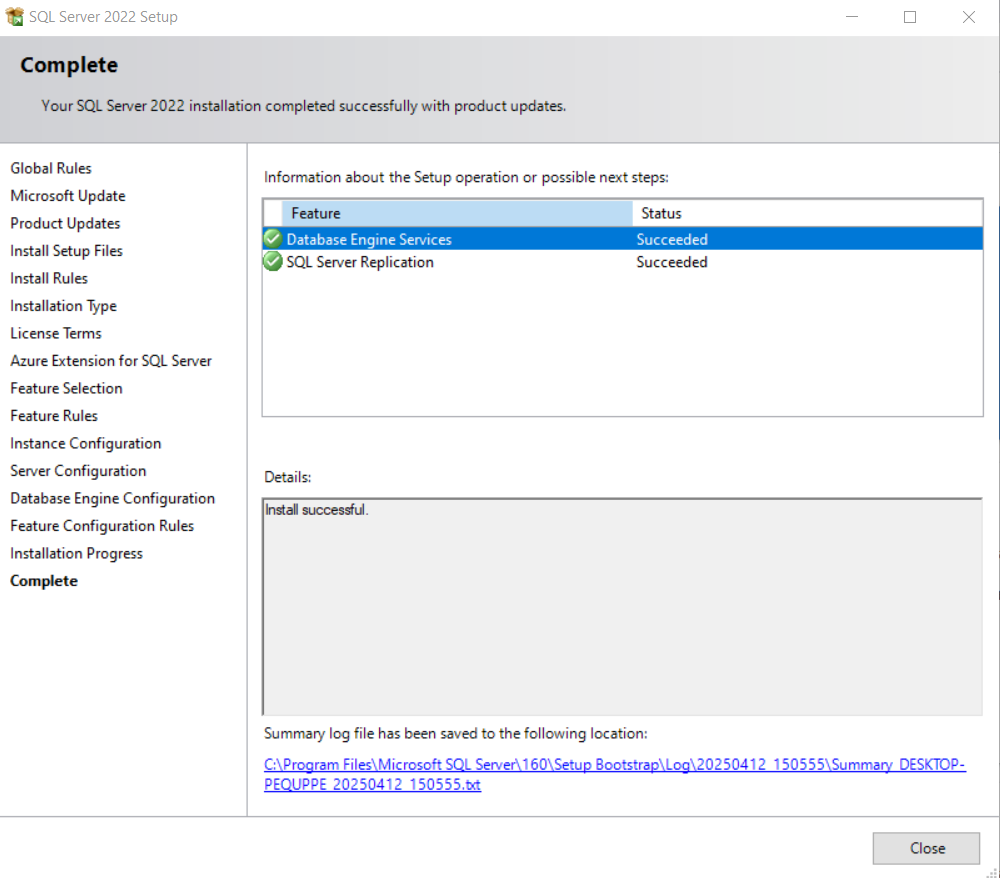Select the Instance Configuration step
Viewport: 1000px width, 878px height.
(85, 444)
